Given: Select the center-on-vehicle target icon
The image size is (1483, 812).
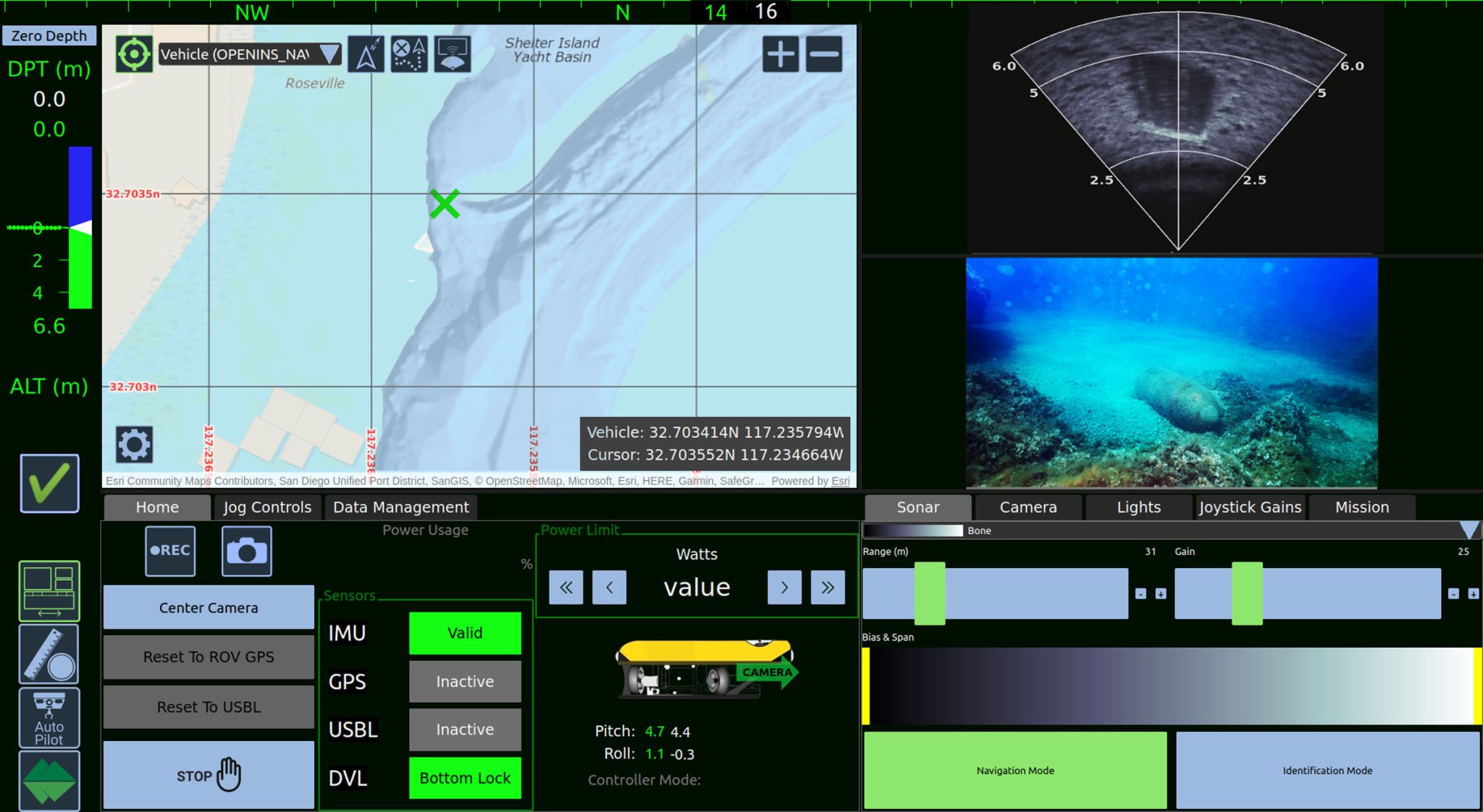Looking at the screenshot, I should click(x=133, y=53).
